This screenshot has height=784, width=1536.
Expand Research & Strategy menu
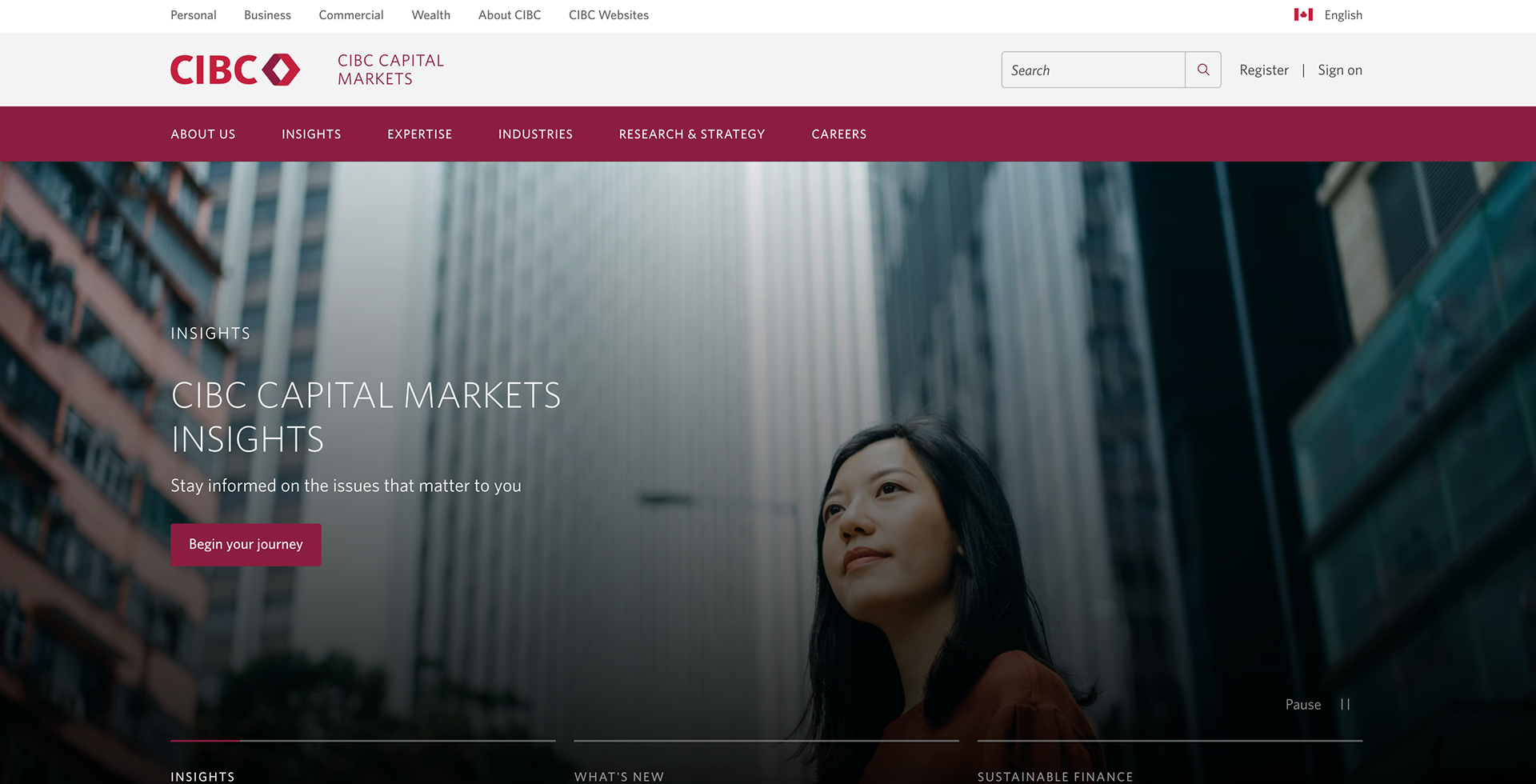pyautogui.click(x=692, y=134)
